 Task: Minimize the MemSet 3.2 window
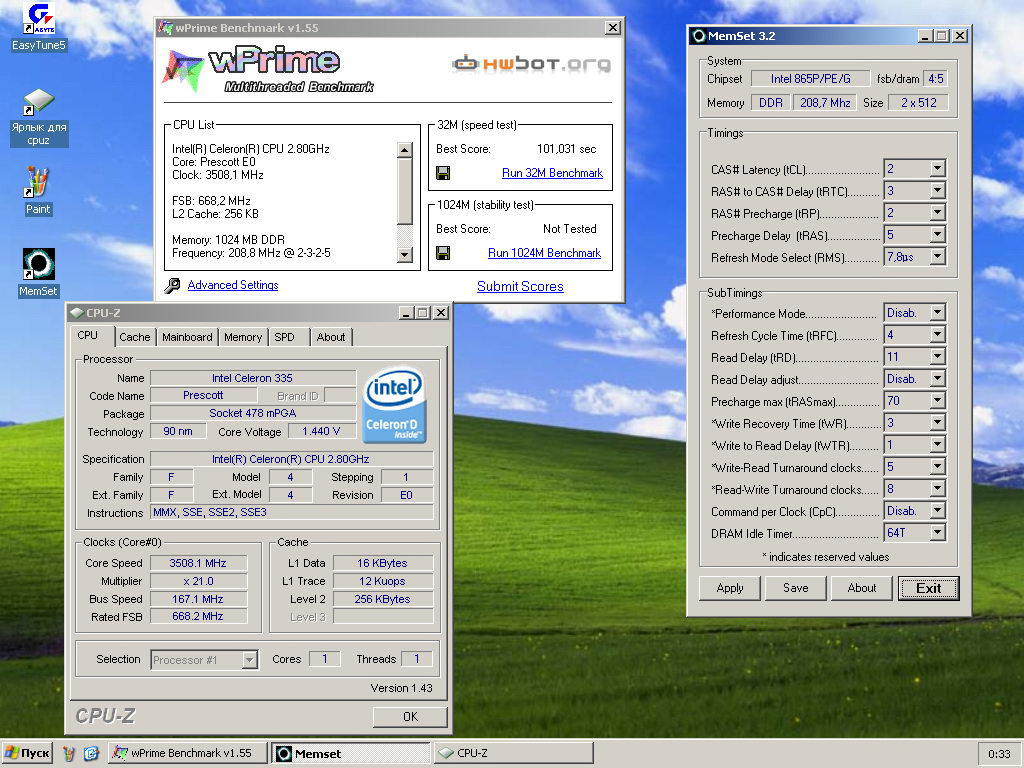tap(924, 36)
